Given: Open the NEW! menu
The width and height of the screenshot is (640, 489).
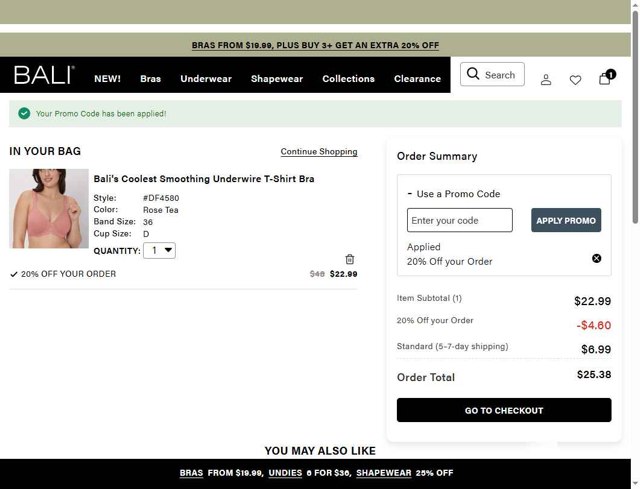Looking at the screenshot, I should pyautogui.click(x=107, y=79).
